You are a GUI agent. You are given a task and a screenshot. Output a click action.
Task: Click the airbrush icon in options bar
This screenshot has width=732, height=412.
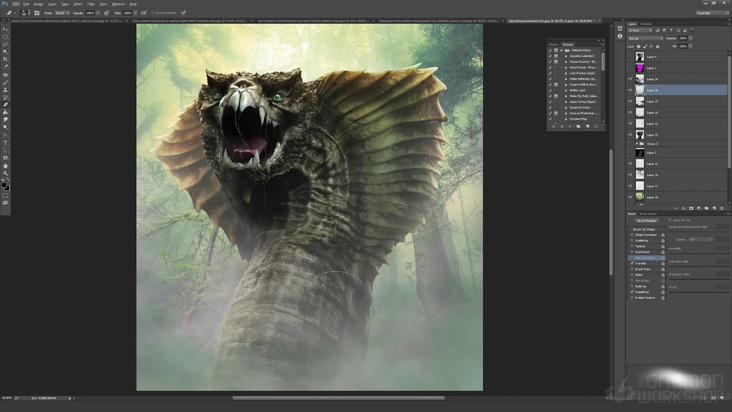pyautogui.click(x=143, y=13)
